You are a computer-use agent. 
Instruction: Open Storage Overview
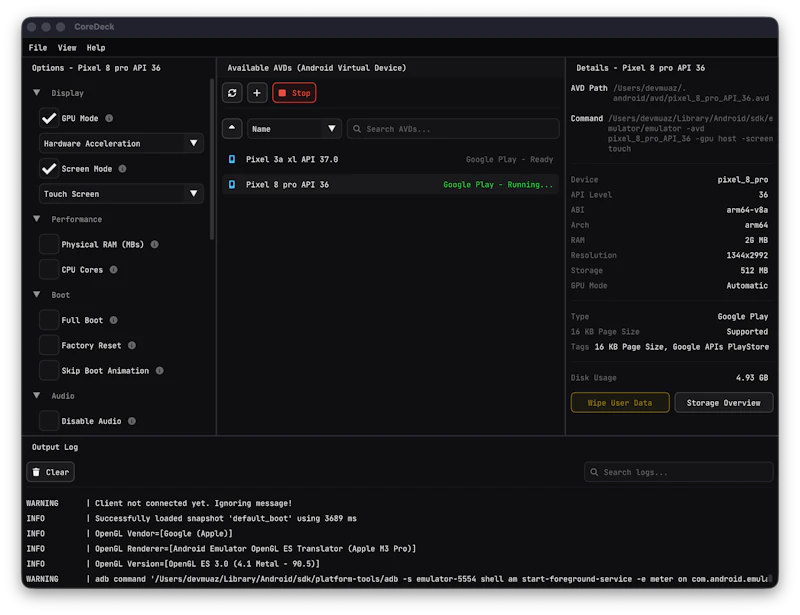[x=723, y=403]
